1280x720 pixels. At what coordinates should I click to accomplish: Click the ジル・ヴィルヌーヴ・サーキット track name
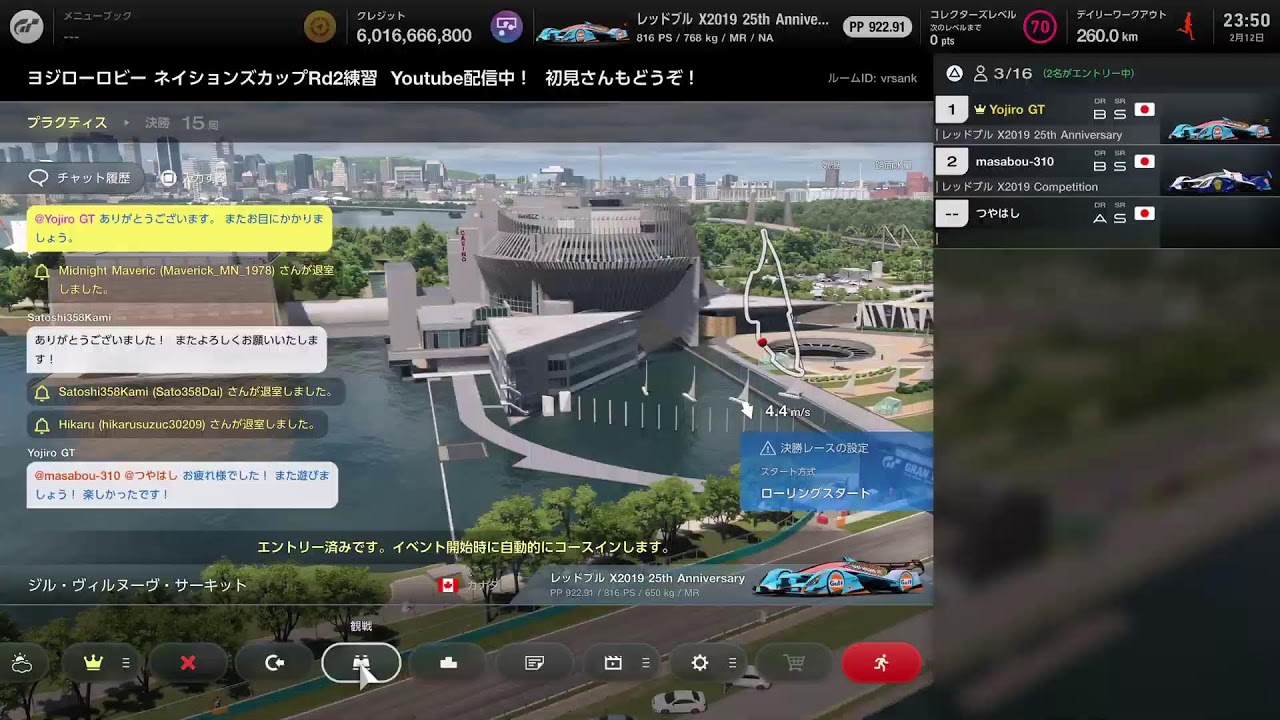click(137, 585)
